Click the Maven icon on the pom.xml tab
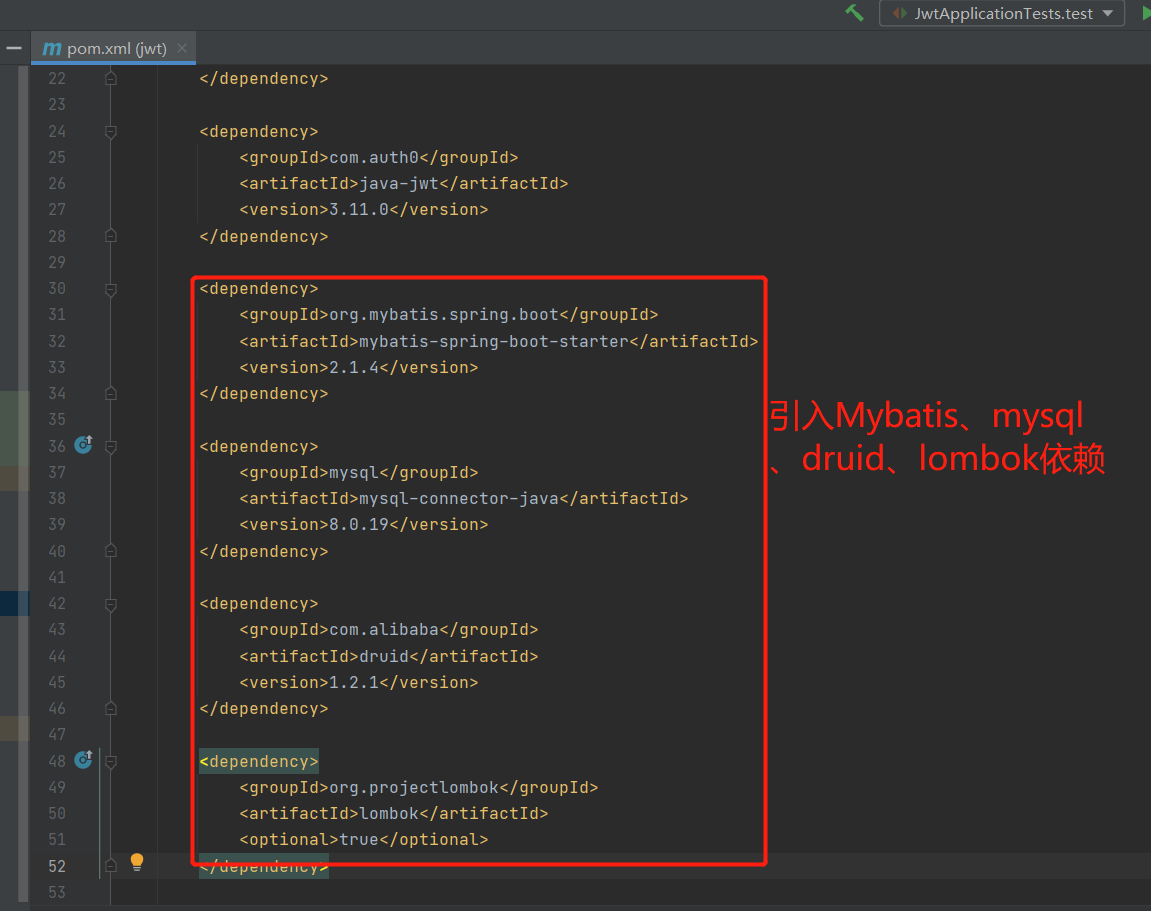This screenshot has height=911, width=1151. pyautogui.click(x=51, y=48)
